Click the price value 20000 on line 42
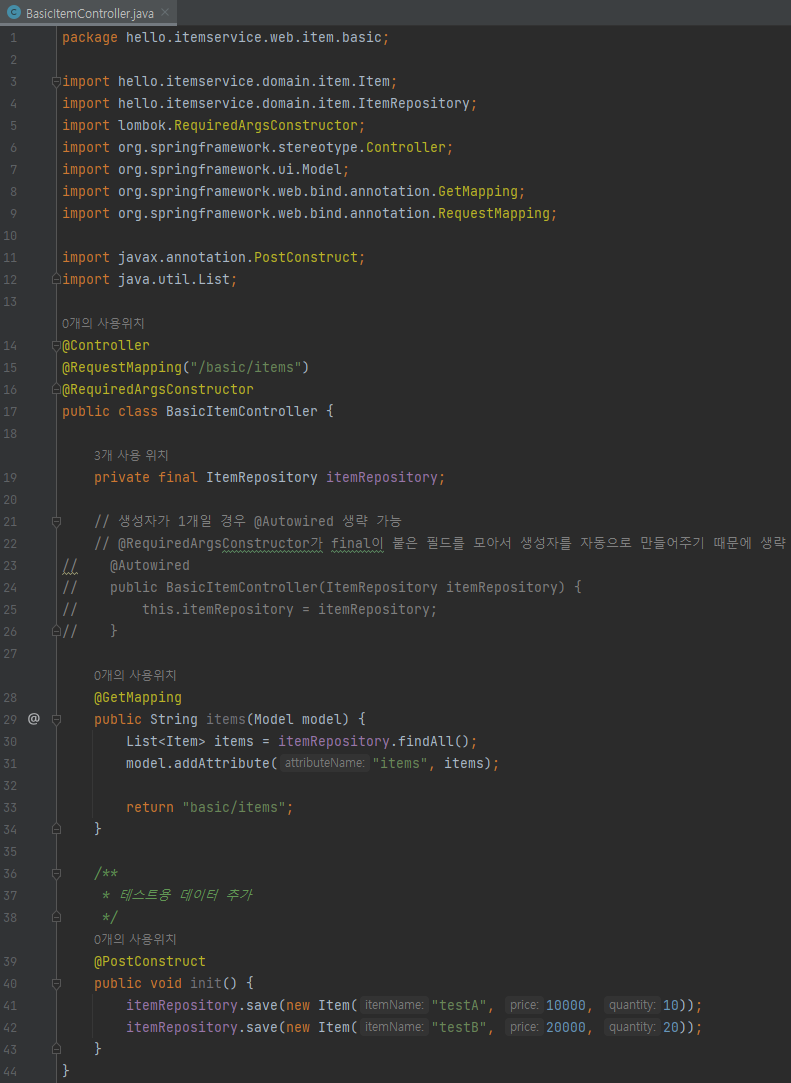Viewport: 791px width, 1083px height. [x=566, y=1028]
